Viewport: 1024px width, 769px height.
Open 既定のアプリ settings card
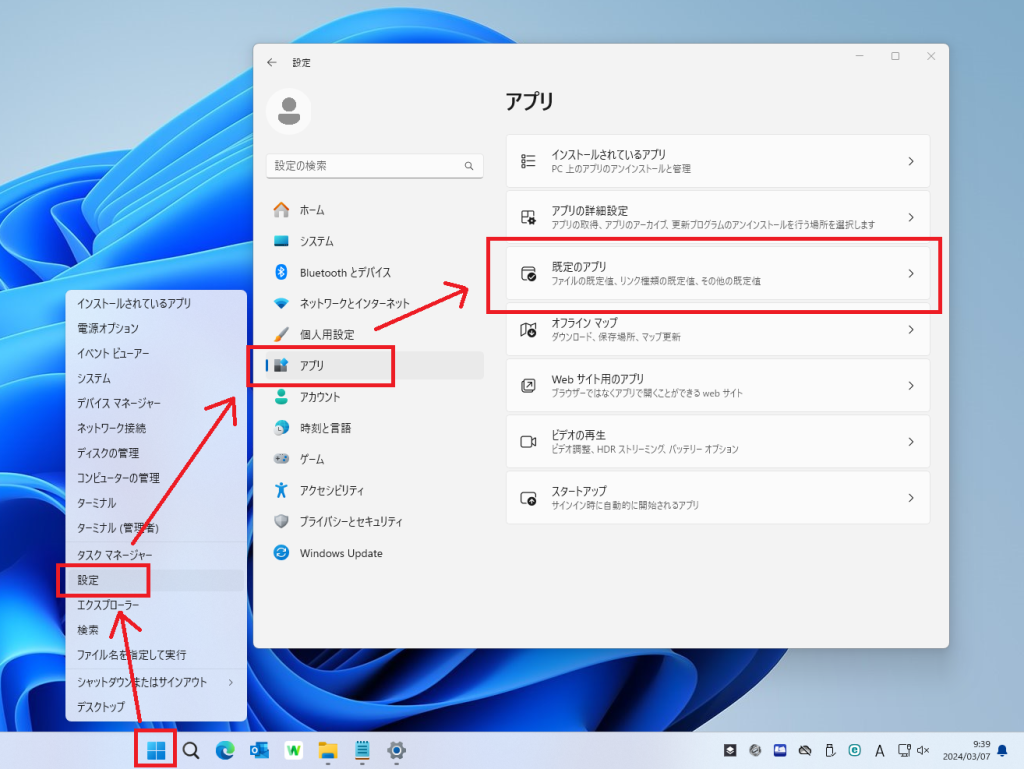click(718, 274)
